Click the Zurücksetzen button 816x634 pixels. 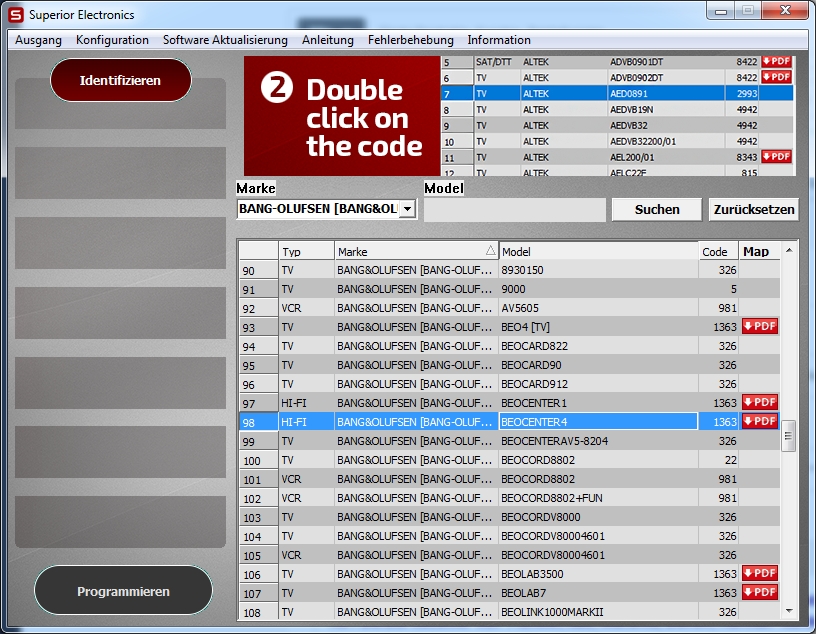(754, 209)
